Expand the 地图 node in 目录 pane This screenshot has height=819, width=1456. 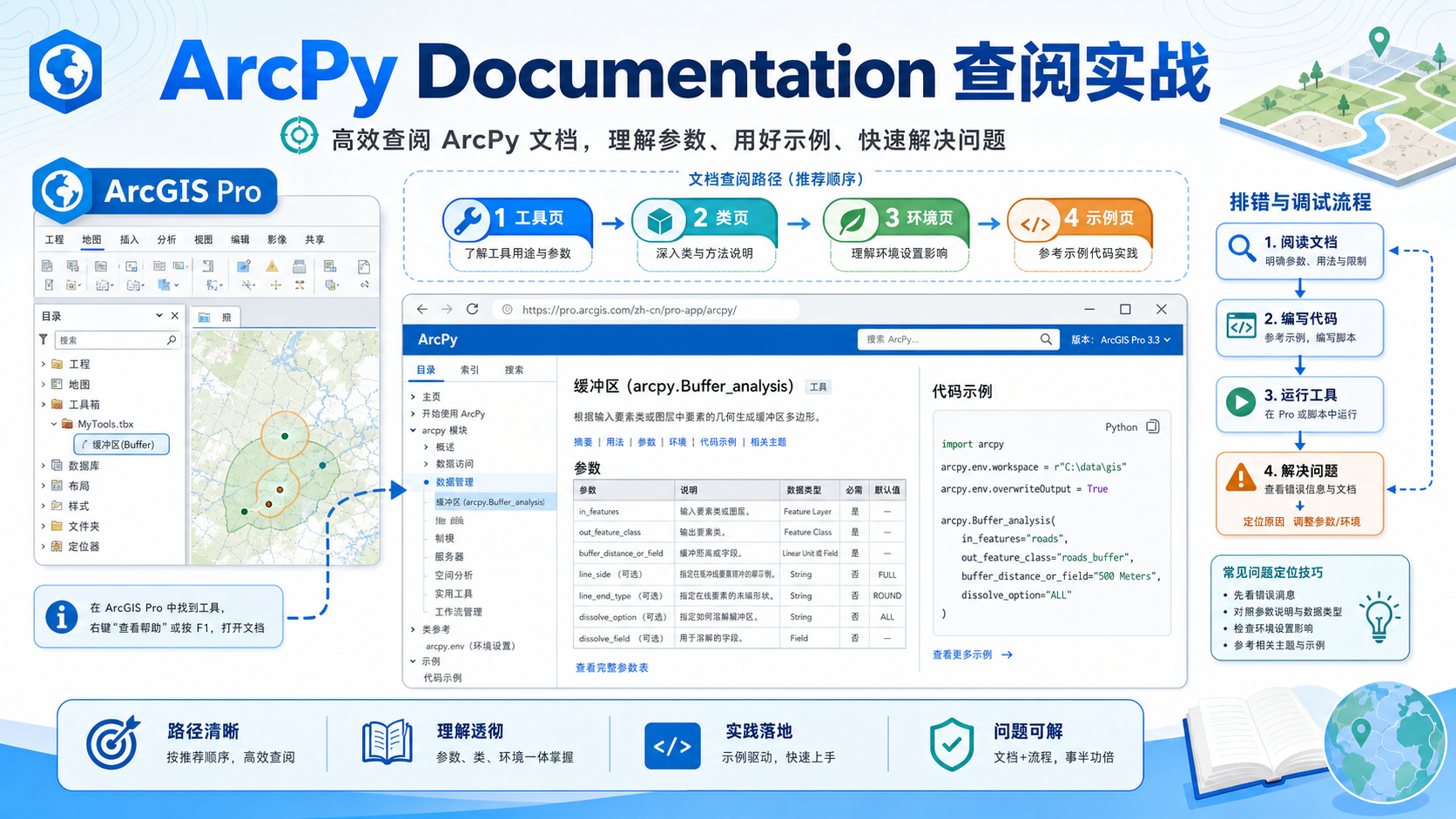pos(44,384)
